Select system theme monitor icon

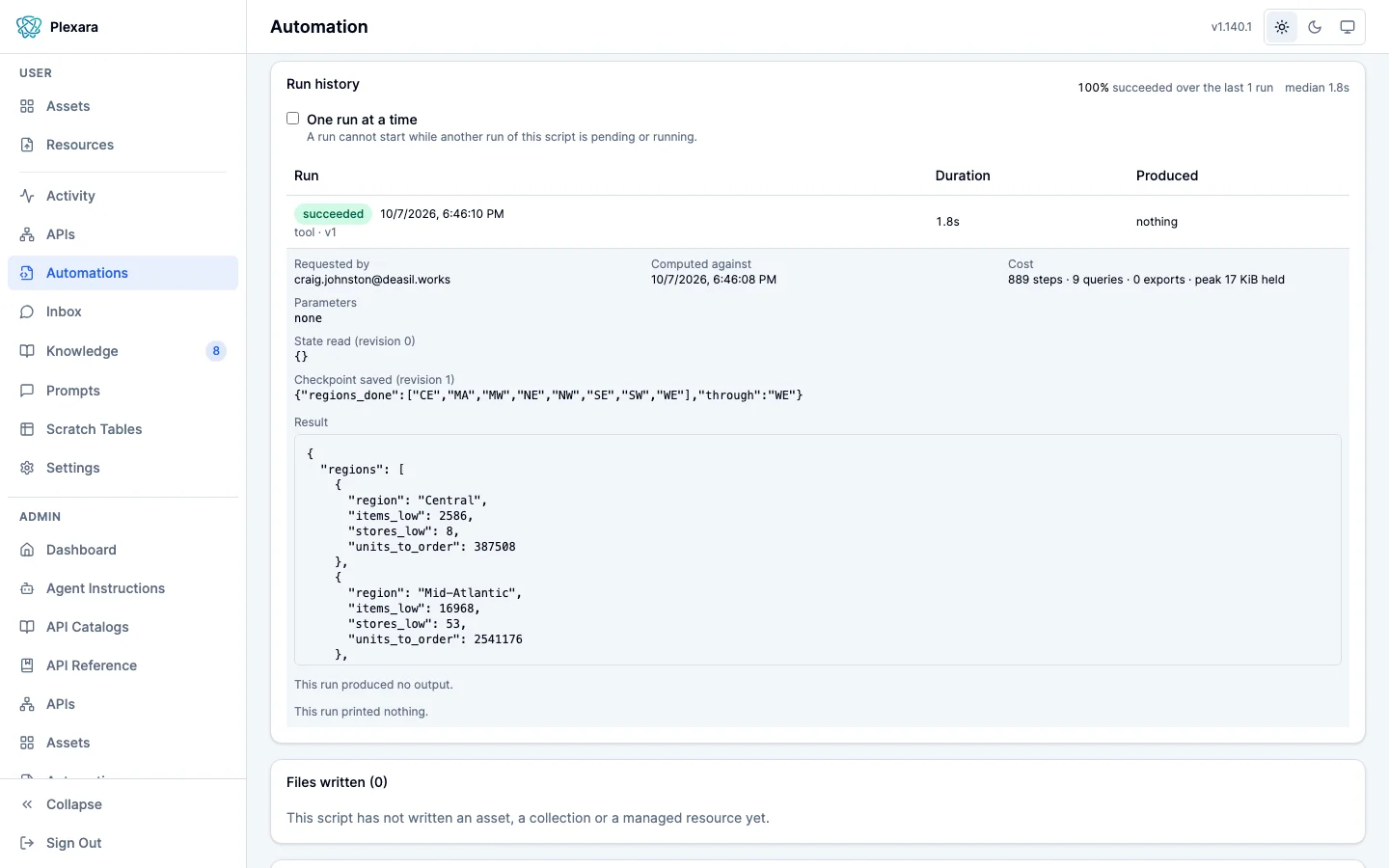click(1348, 27)
